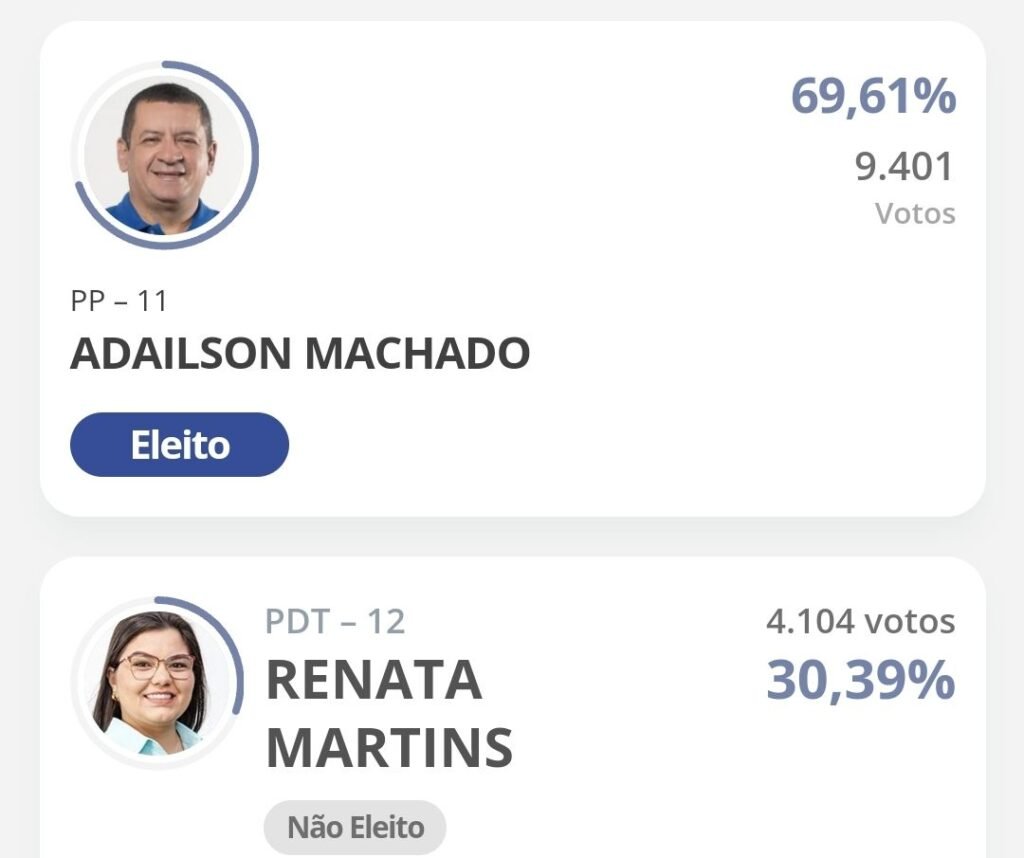Screen dimensions: 1024x858
Task: Select the 9.401 vote count
Action: [x=905, y=167]
